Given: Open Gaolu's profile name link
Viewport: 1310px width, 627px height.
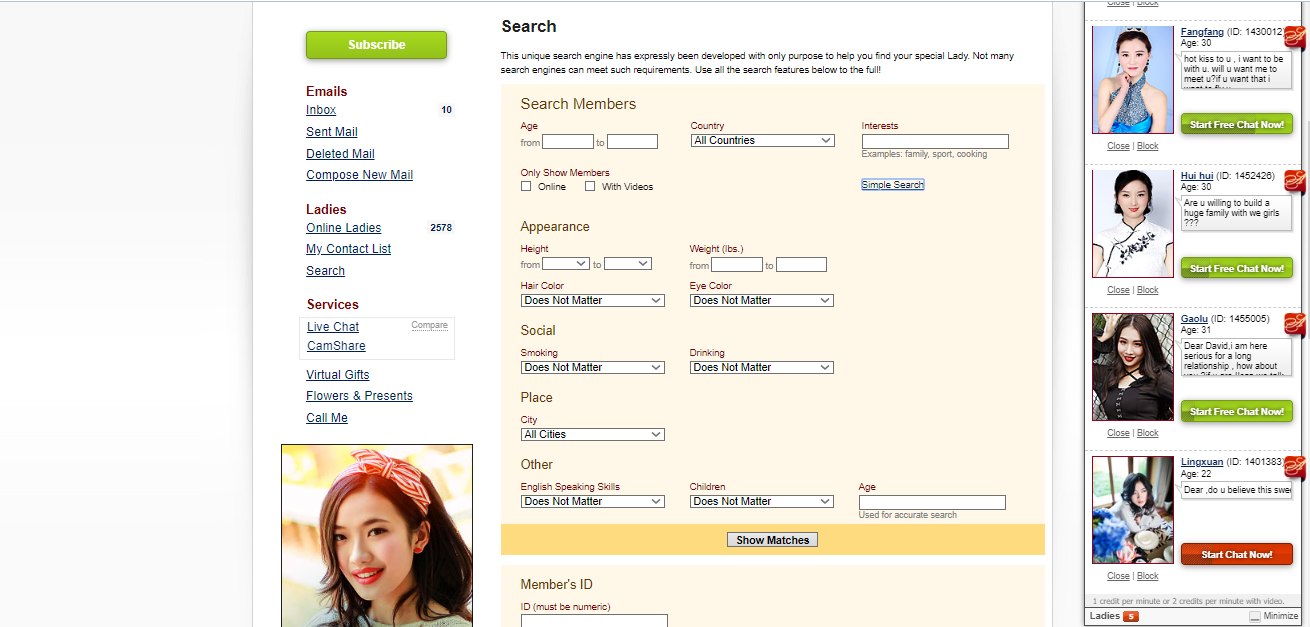Looking at the screenshot, I should (1194, 319).
